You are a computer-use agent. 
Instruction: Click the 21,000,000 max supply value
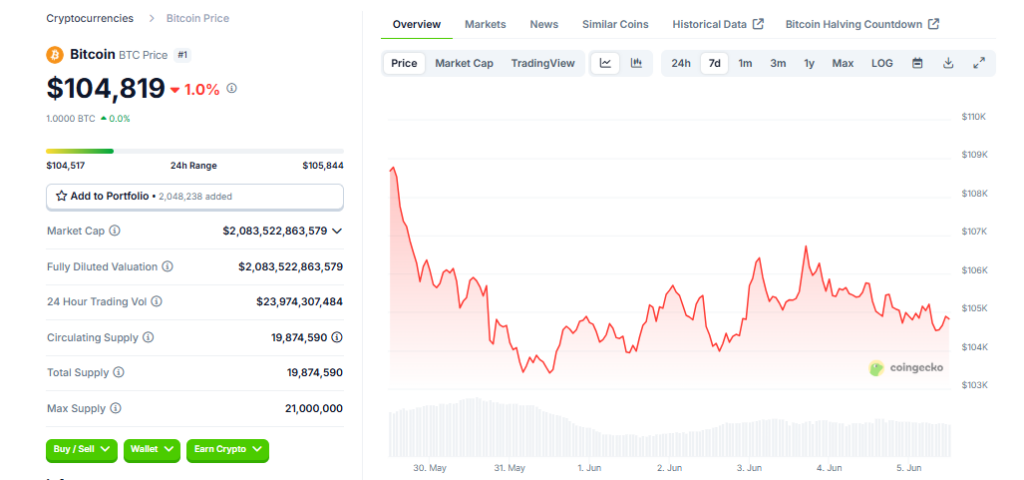pos(314,408)
